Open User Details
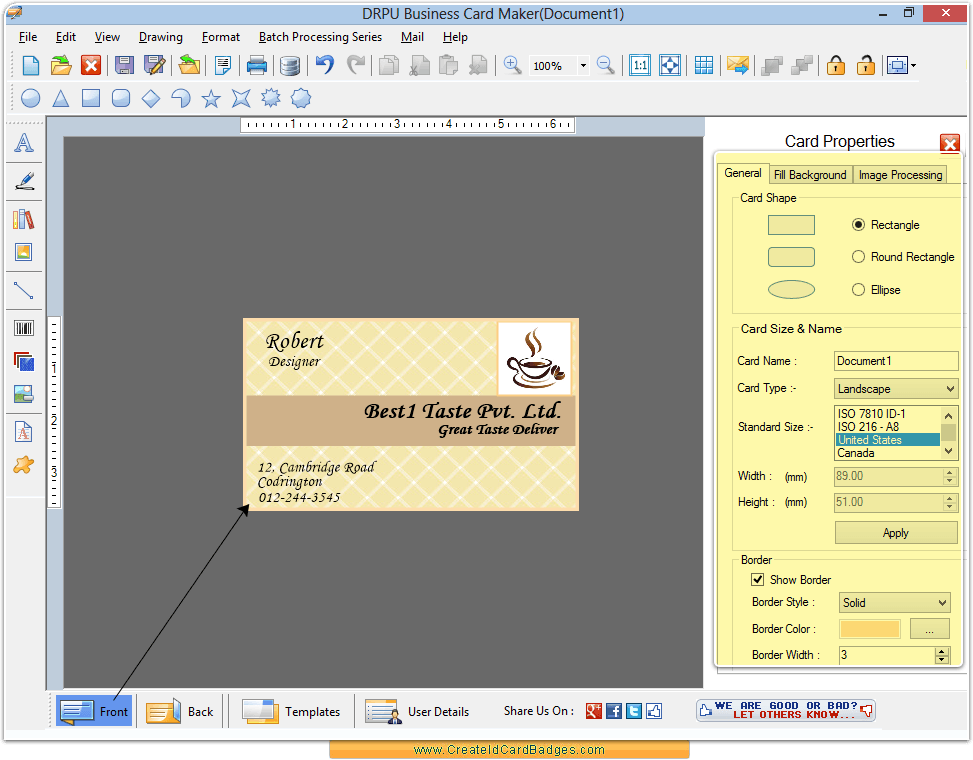Viewport: 973px width, 760px height. tap(418, 711)
